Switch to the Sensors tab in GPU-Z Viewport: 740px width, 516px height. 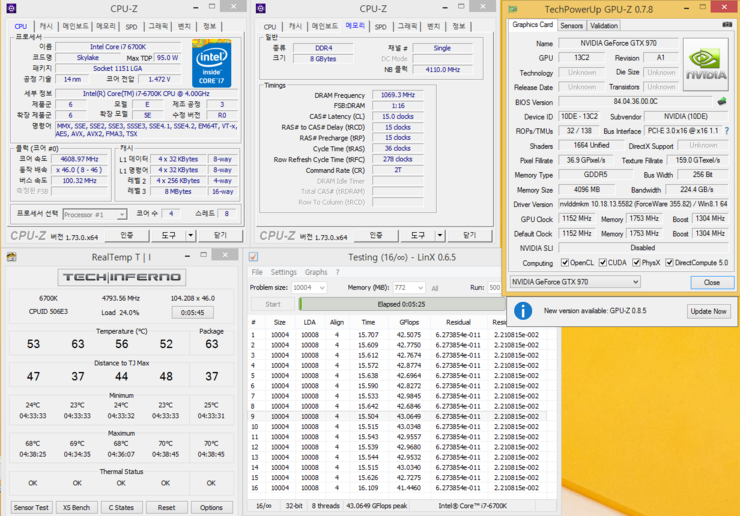[x=572, y=25]
